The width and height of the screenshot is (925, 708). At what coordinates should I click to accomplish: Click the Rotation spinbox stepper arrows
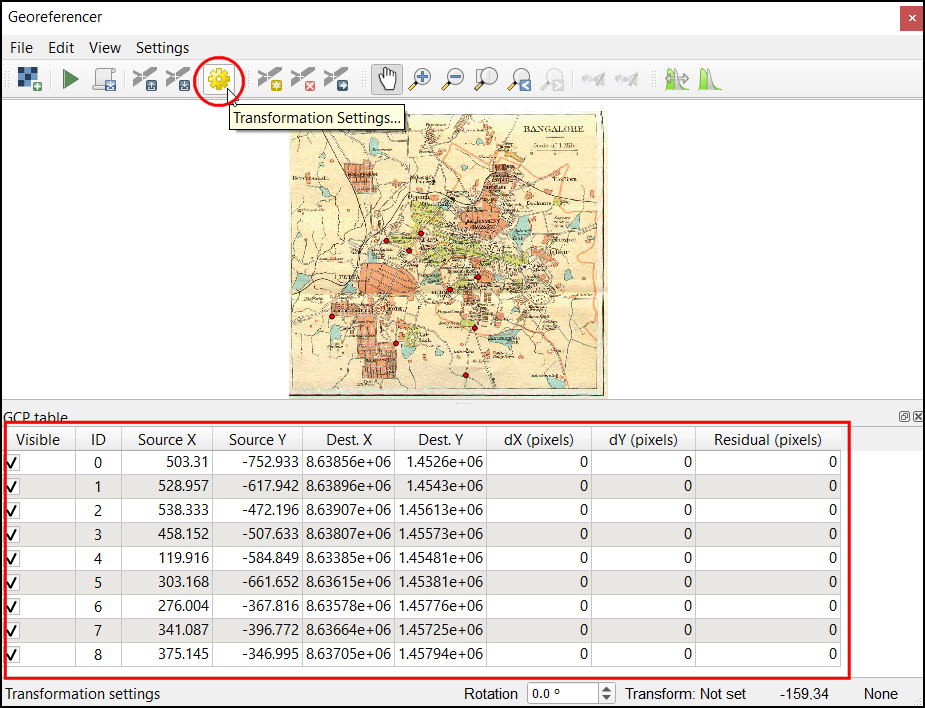click(x=606, y=694)
